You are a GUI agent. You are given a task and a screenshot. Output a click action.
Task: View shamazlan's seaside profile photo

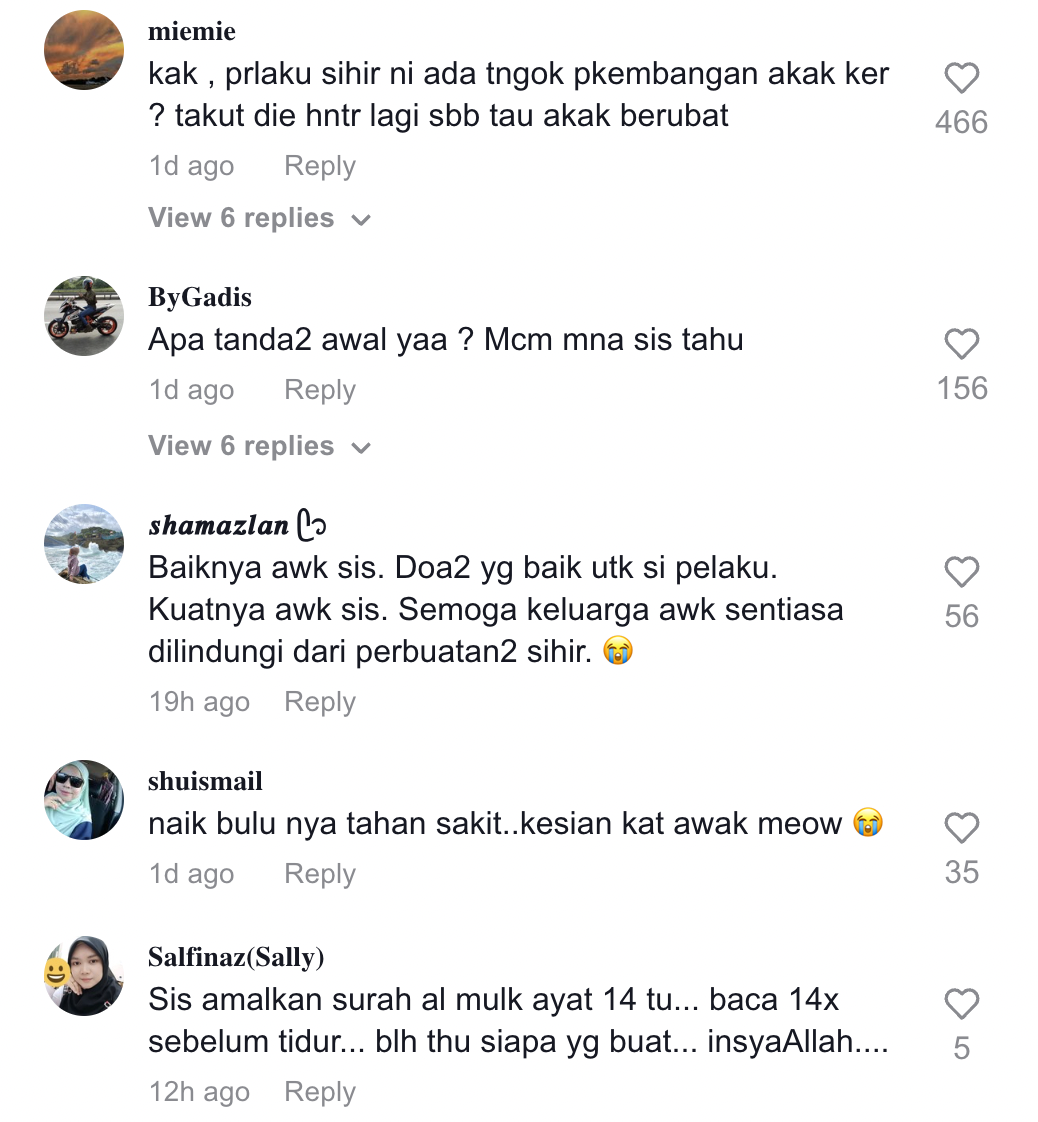point(84,544)
